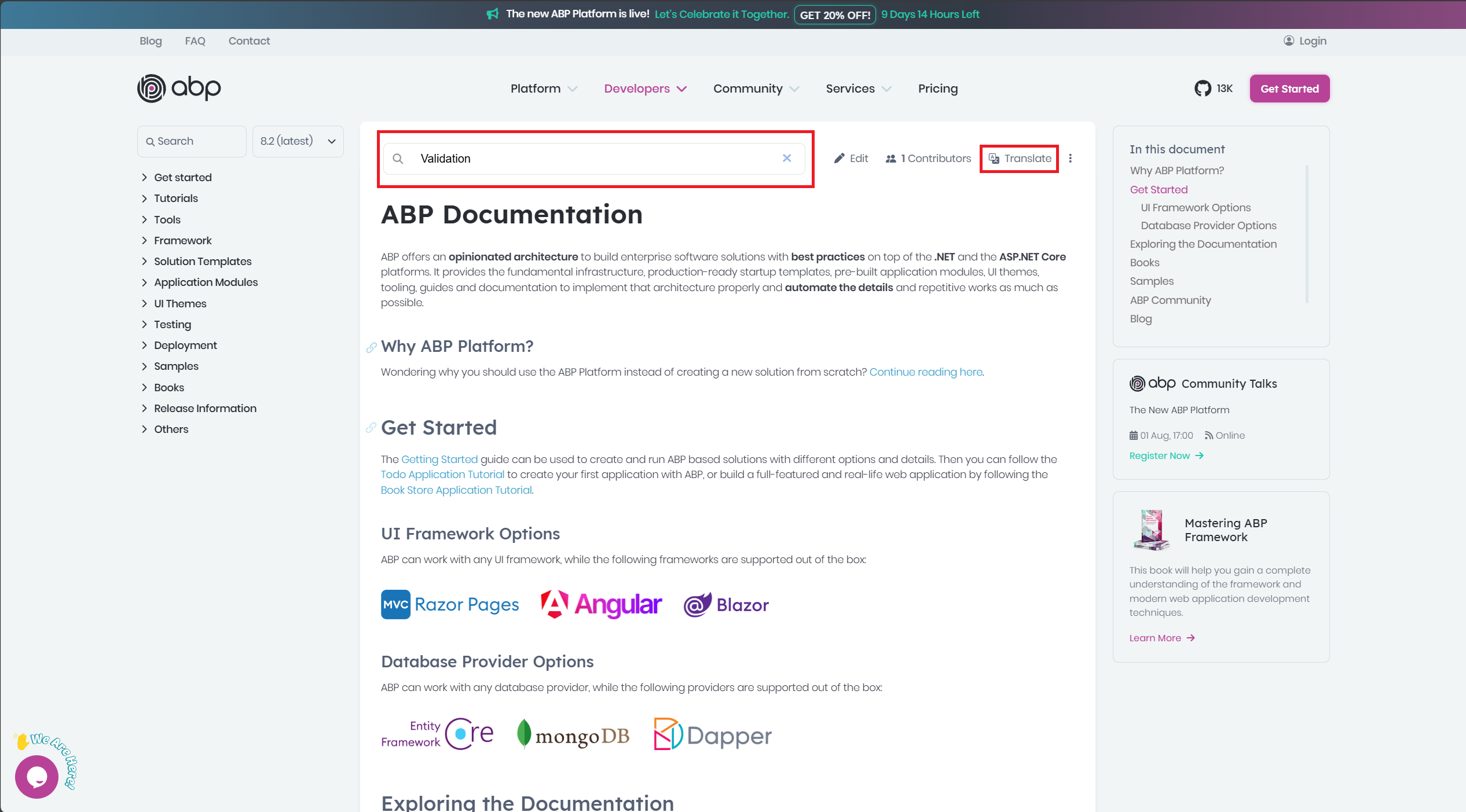Open the three-dot more options menu
Screen dimensions: 1466x812
(x=1070, y=159)
